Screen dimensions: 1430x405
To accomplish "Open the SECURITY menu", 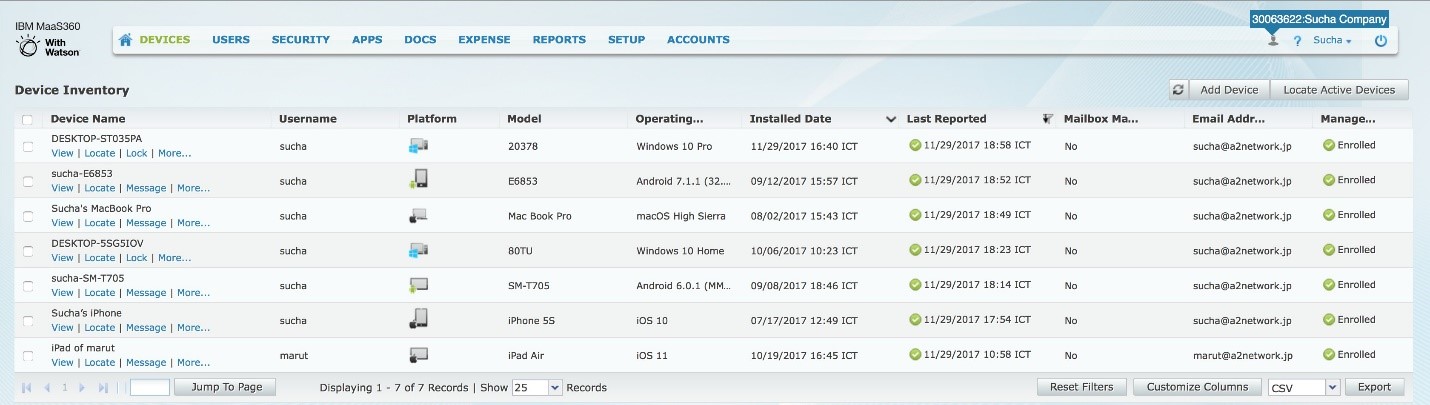I will tap(301, 40).
